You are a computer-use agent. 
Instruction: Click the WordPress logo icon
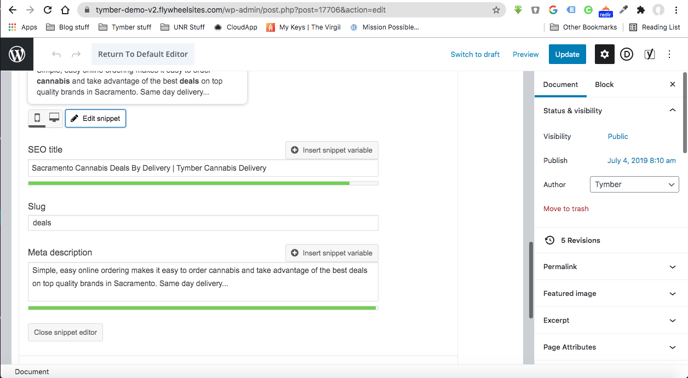pyautogui.click(x=17, y=54)
